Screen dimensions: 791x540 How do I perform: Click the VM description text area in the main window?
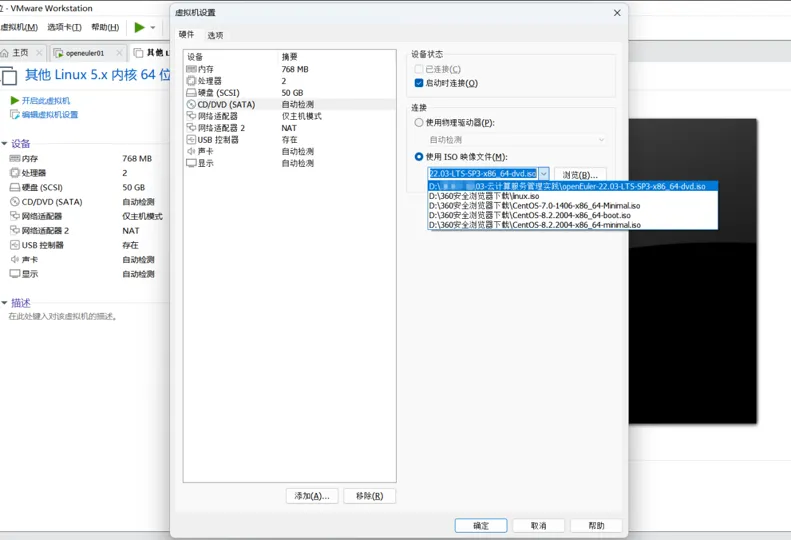[x=64, y=316]
